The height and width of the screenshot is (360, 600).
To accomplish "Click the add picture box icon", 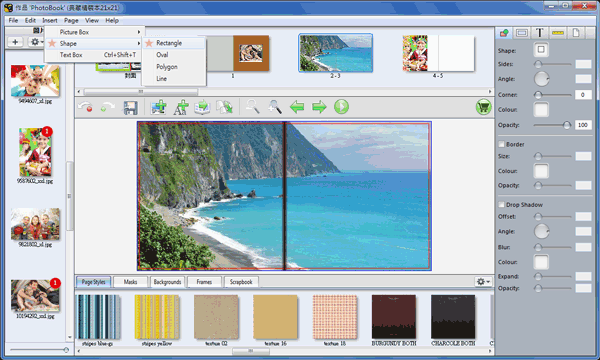I will pos(158,107).
